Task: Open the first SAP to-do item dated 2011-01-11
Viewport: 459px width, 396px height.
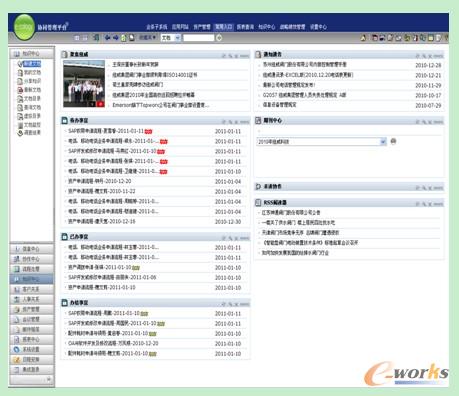Action: click(106, 131)
